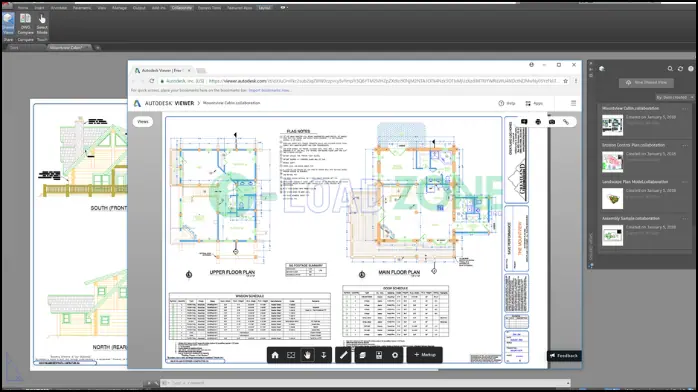Open Assembly Sample thumbnail
This screenshot has width=698, height=392.
coord(613,235)
